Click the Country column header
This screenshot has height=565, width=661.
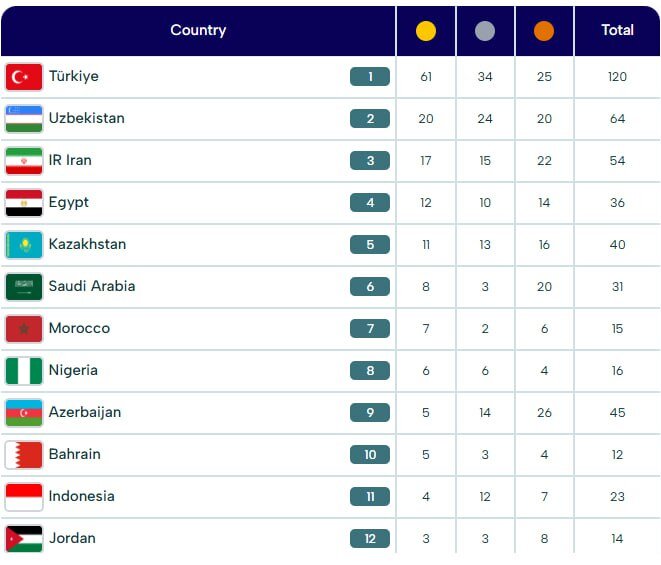click(198, 30)
